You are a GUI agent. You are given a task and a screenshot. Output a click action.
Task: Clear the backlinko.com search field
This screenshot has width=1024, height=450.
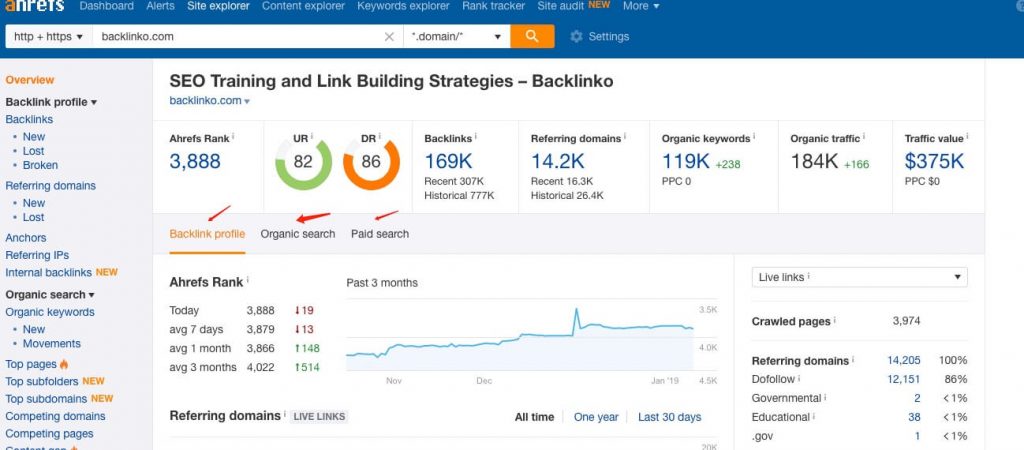(x=389, y=37)
